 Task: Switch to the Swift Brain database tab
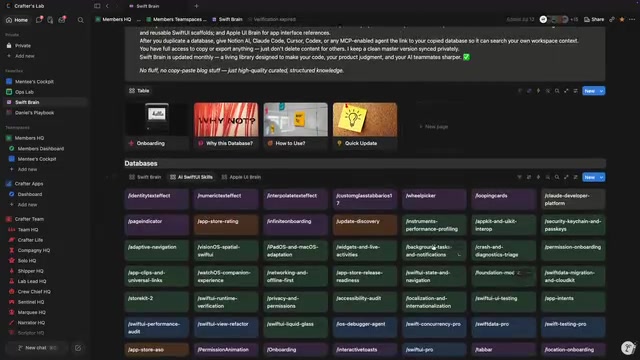coord(145,177)
